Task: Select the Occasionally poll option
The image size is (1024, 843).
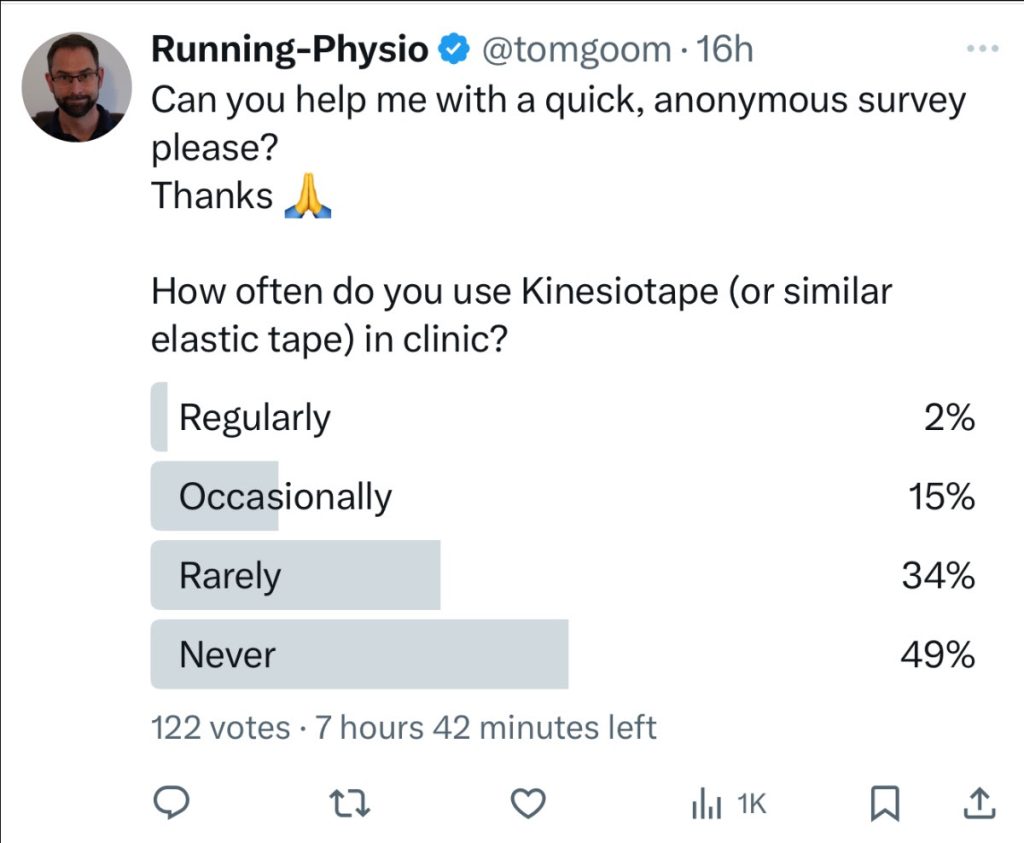Action: 563,496
